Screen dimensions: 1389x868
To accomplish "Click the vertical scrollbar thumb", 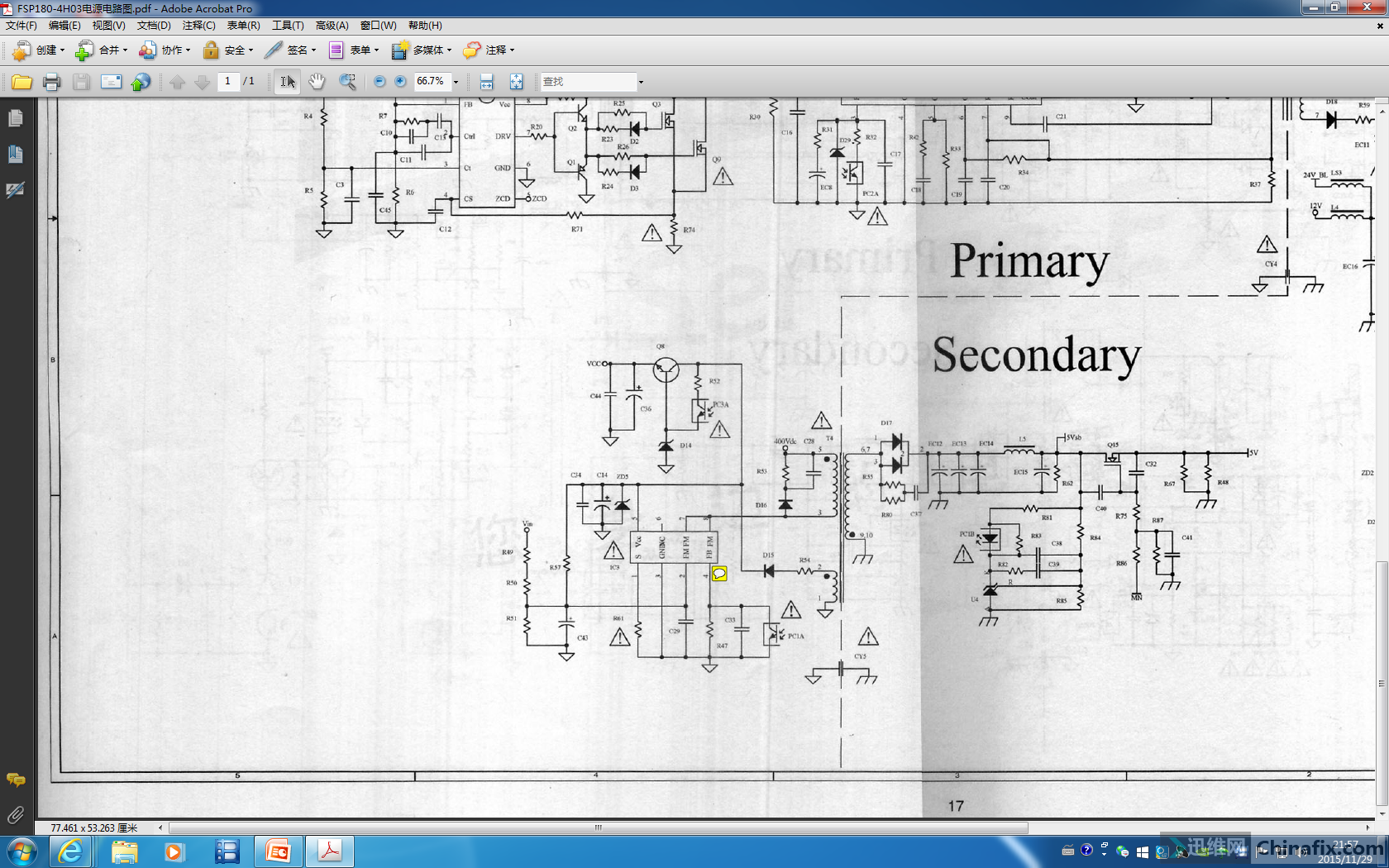I will coord(1382,684).
